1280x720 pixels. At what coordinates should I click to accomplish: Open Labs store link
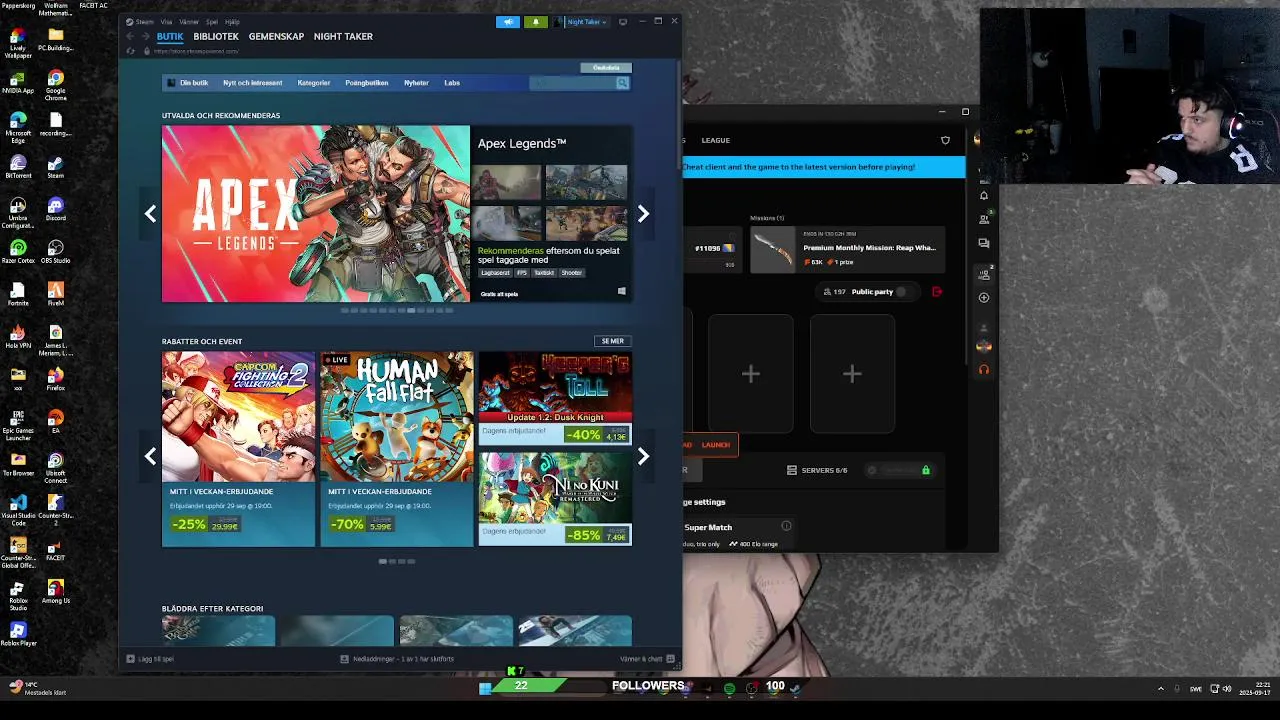click(x=452, y=83)
